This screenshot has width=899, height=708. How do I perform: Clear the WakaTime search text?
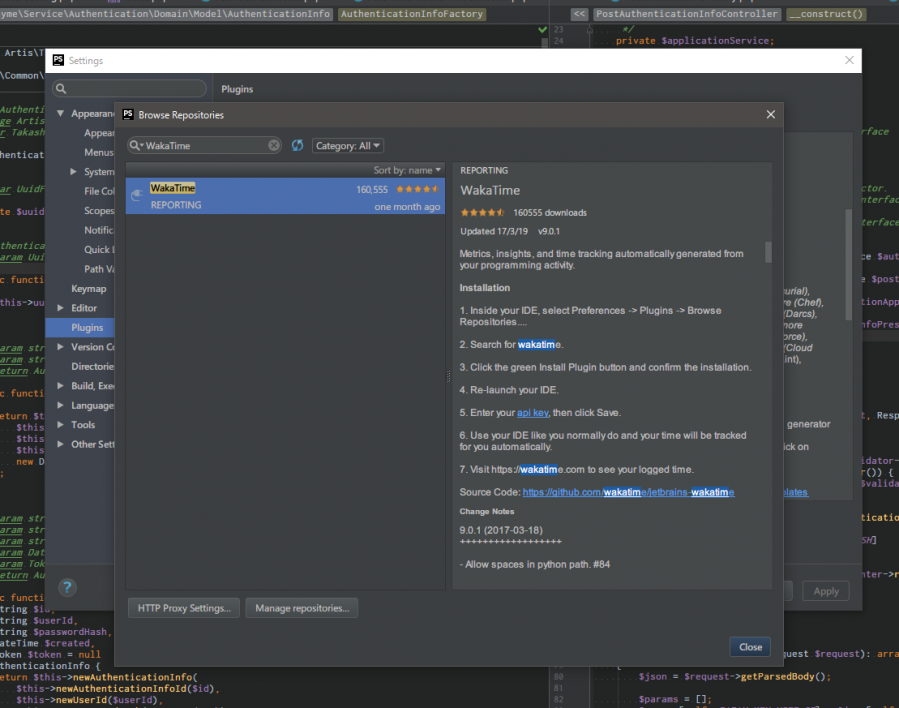(x=274, y=146)
